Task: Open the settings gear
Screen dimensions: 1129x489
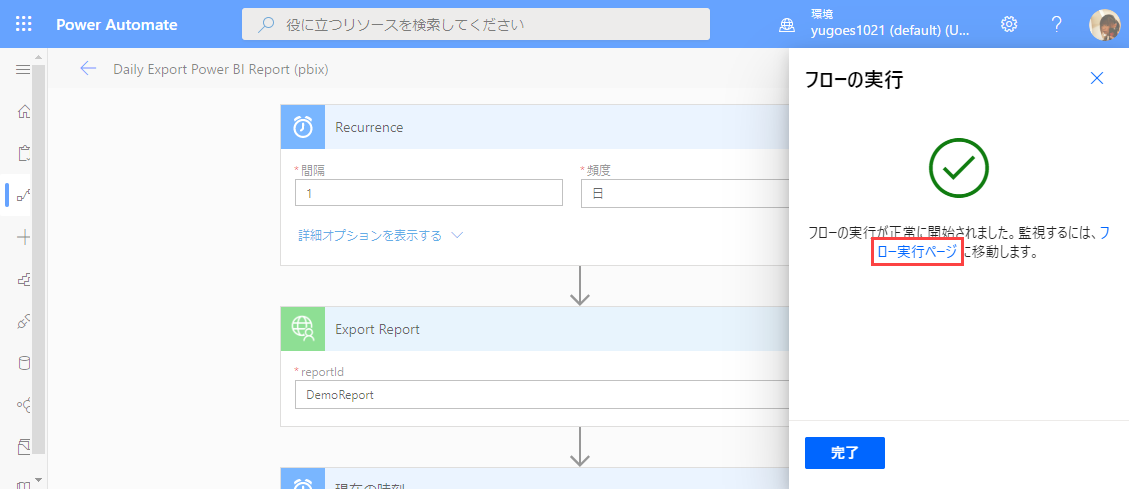Action: click(1009, 24)
